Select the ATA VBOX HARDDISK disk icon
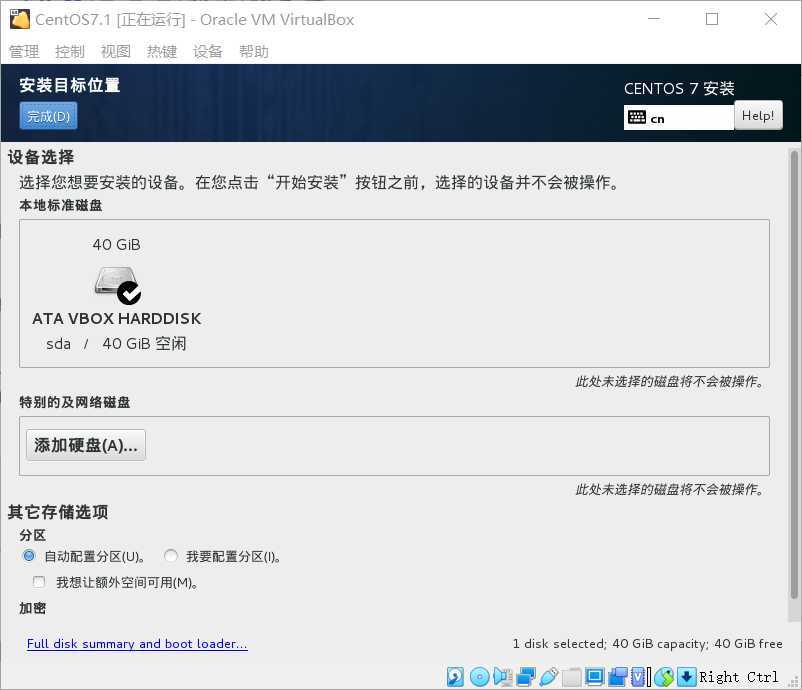 click(118, 285)
